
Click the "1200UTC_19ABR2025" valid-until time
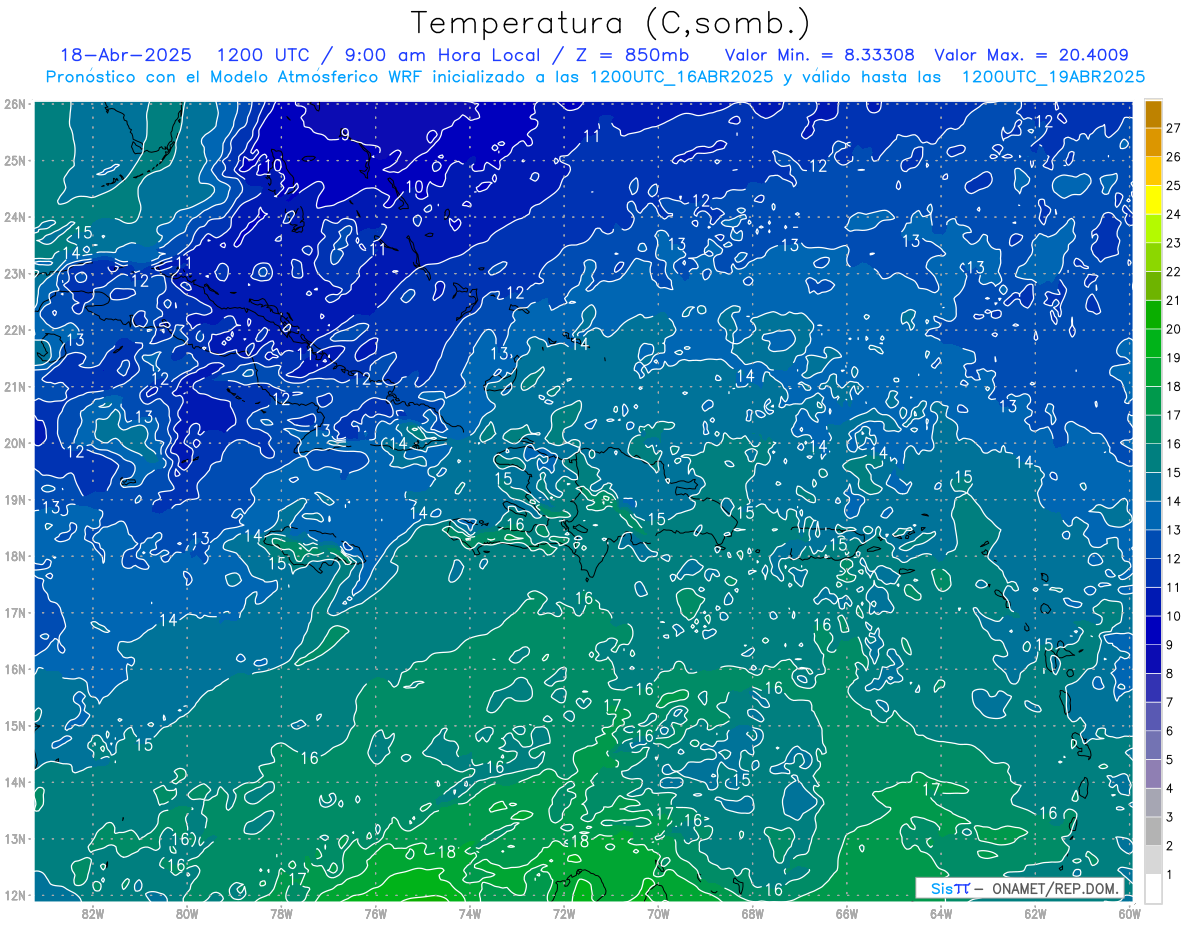pyautogui.click(x=1053, y=77)
